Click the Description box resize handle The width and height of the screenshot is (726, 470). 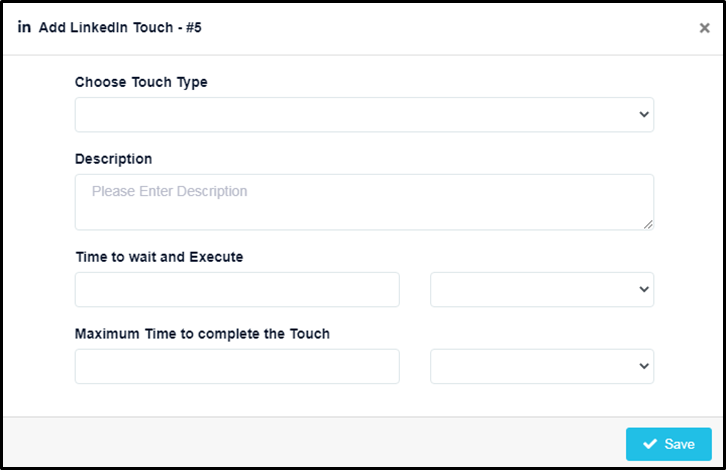648,225
